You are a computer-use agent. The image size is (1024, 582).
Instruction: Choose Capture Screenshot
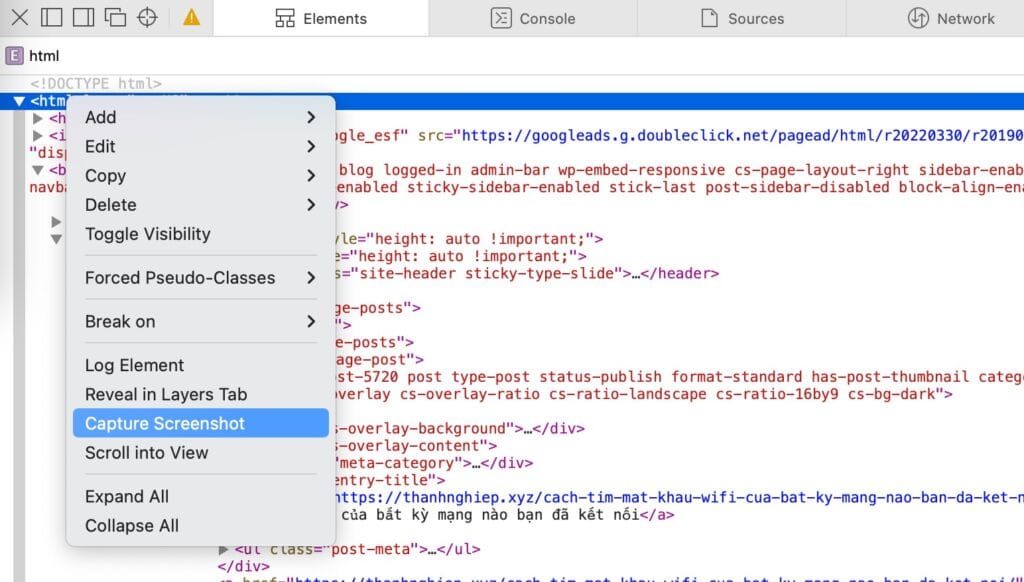200,423
